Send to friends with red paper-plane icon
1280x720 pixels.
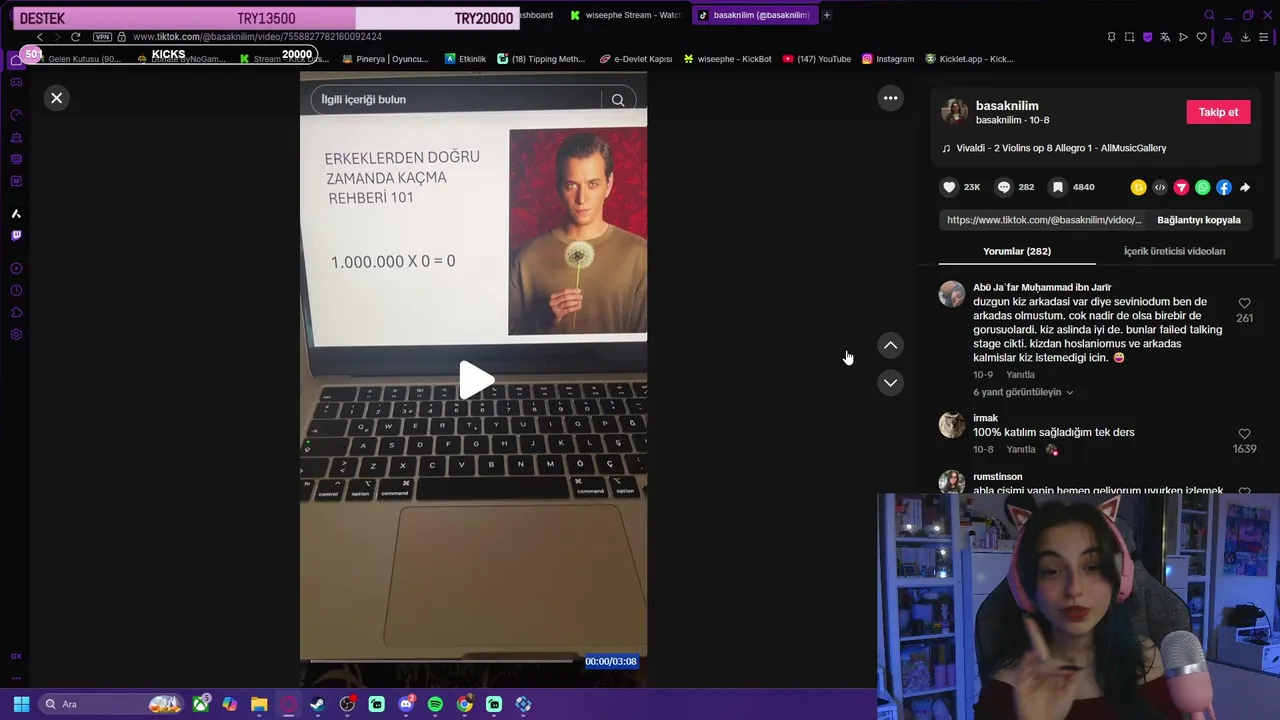click(x=1181, y=187)
